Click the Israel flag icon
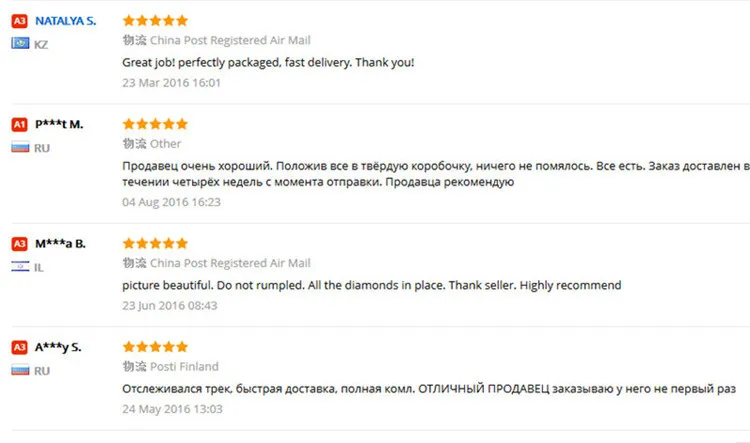This screenshot has height=443, width=750. (x=20, y=266)
